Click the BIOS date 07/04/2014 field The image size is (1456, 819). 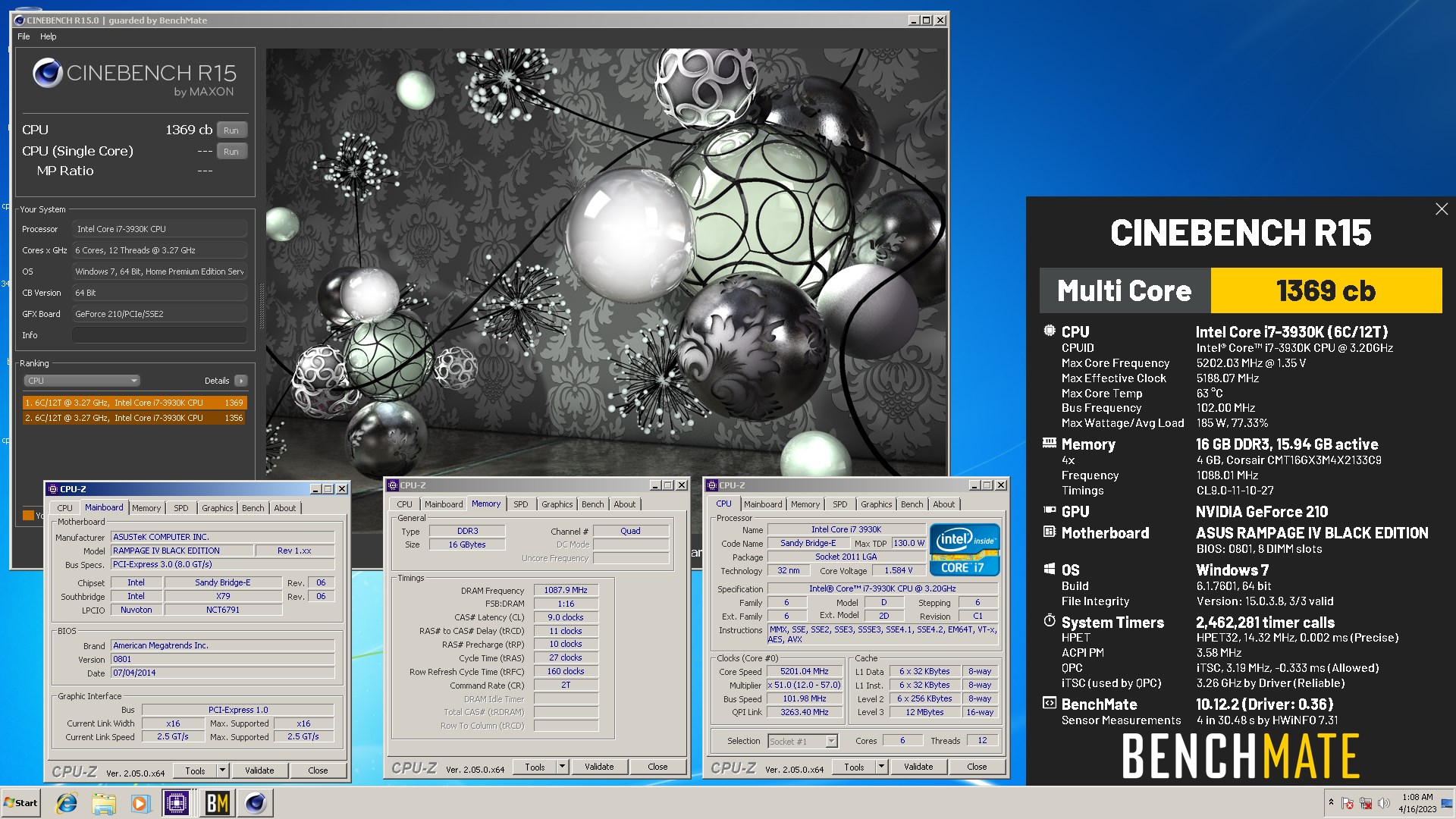222,673
